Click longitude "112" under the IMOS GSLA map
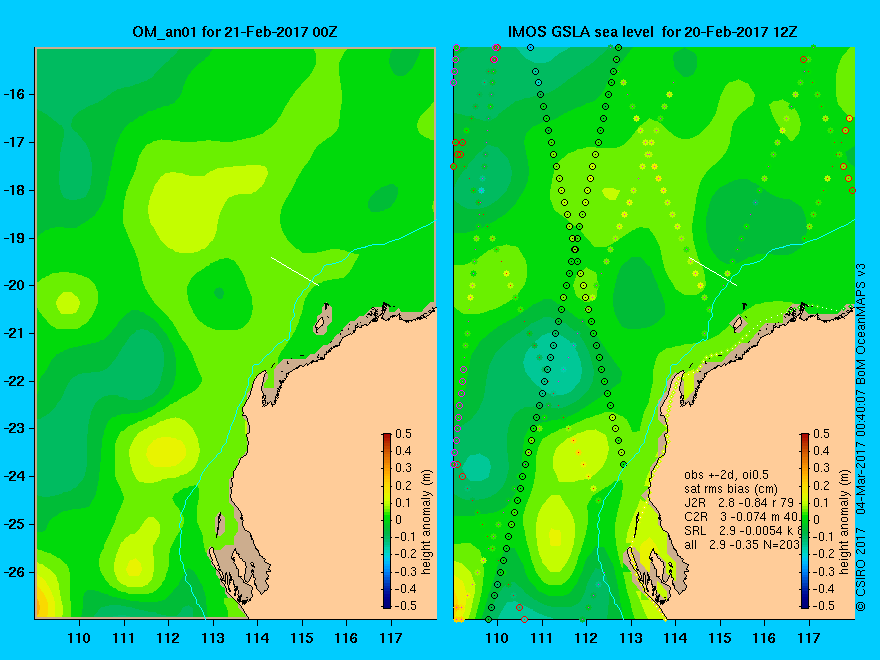Screen dimensions: 880x660 586,638
